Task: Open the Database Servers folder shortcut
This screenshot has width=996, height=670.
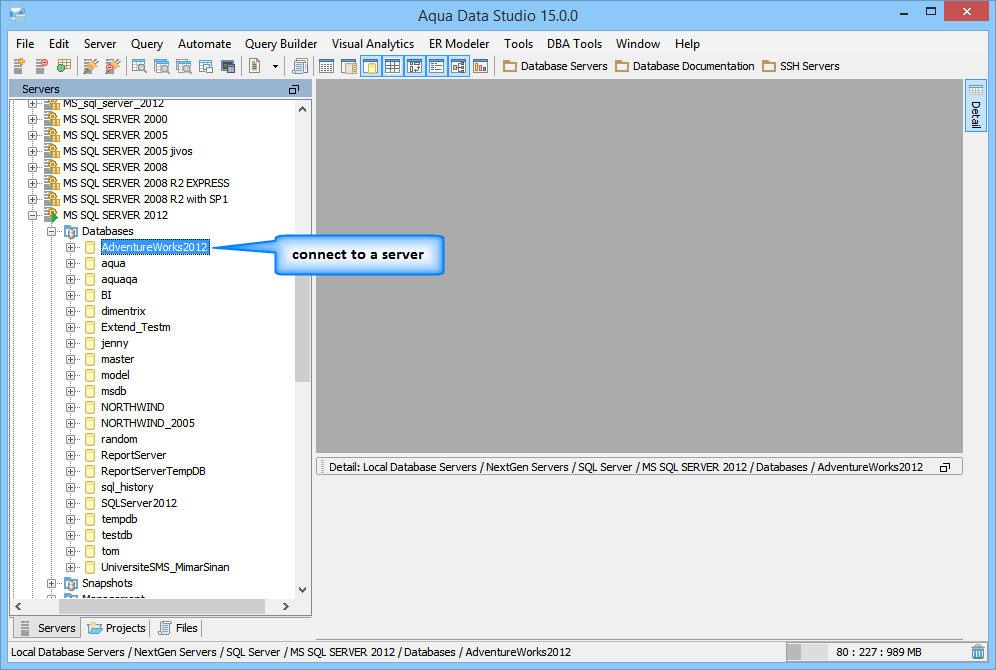Action: [x=555, y=66]
